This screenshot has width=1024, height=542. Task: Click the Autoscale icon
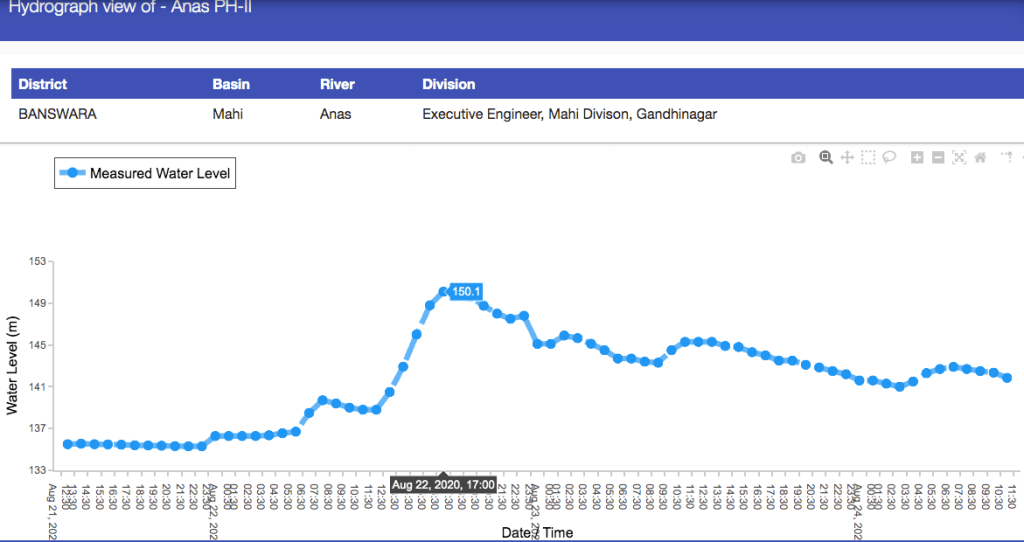pos(959,157)
